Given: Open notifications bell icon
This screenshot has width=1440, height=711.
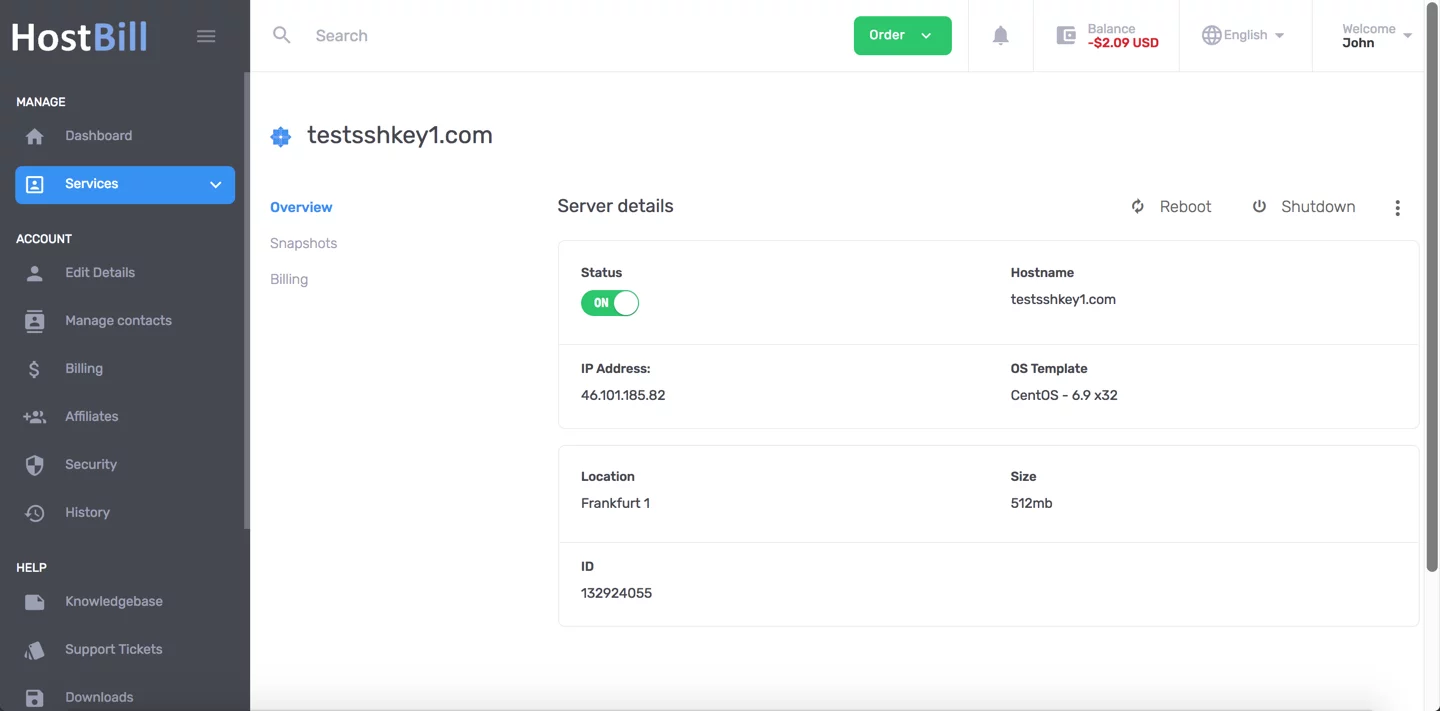Looking at the screenshot, I should (1000, 36).
